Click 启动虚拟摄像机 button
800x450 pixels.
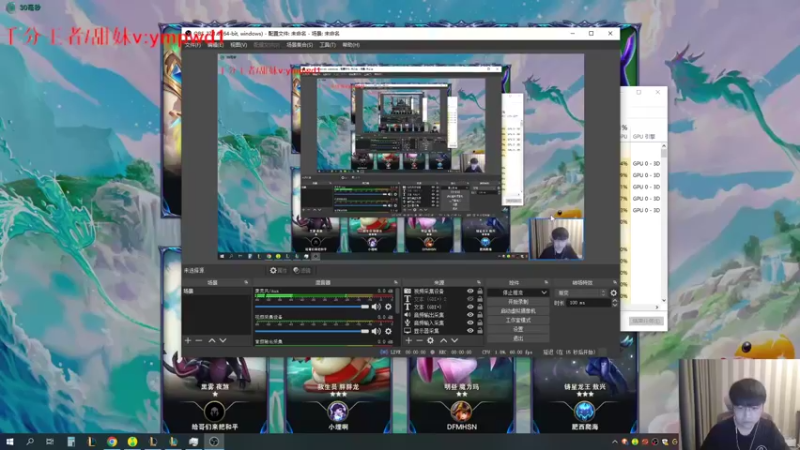pos(518,311)
